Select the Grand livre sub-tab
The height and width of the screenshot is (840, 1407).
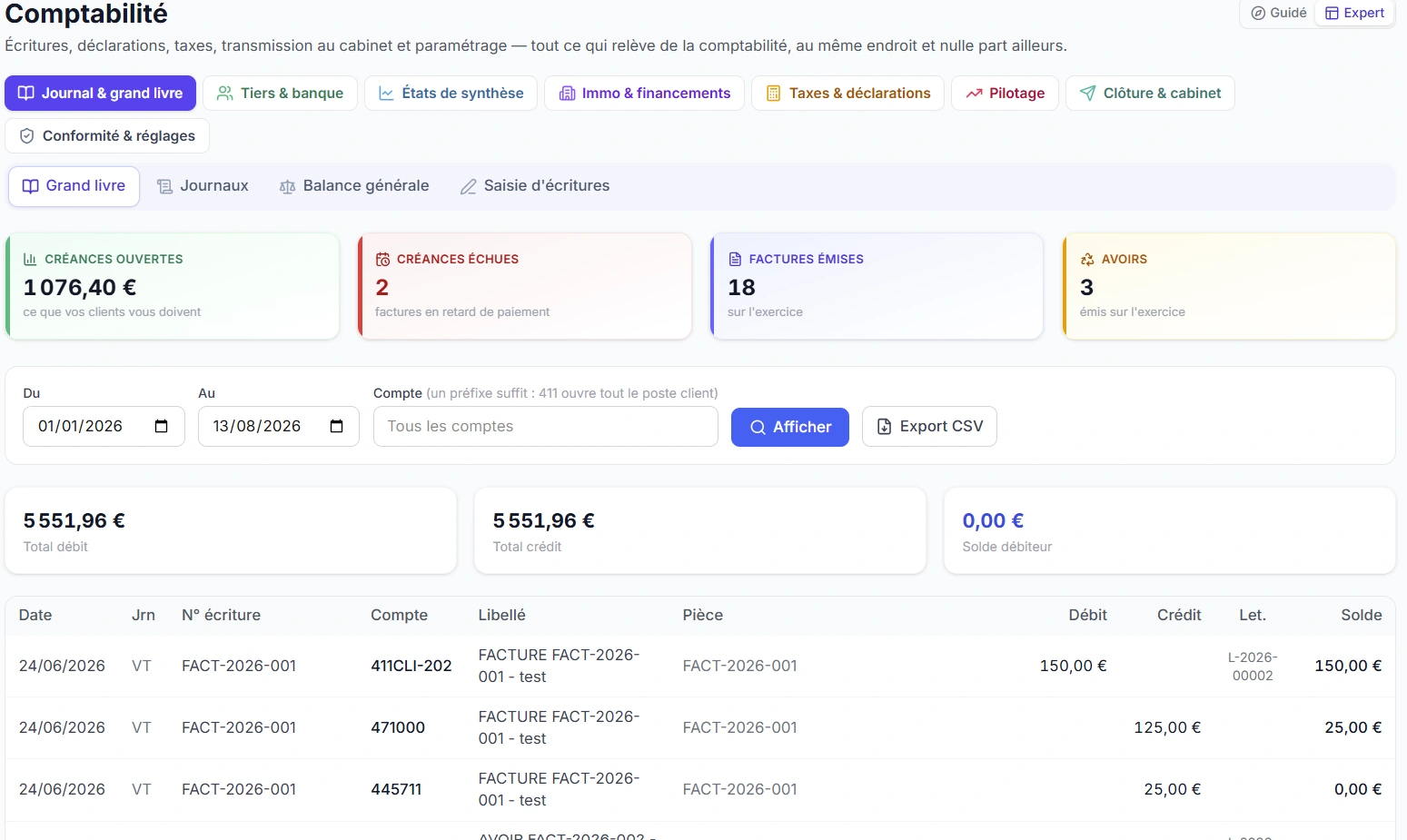click(x=74, y=186)
